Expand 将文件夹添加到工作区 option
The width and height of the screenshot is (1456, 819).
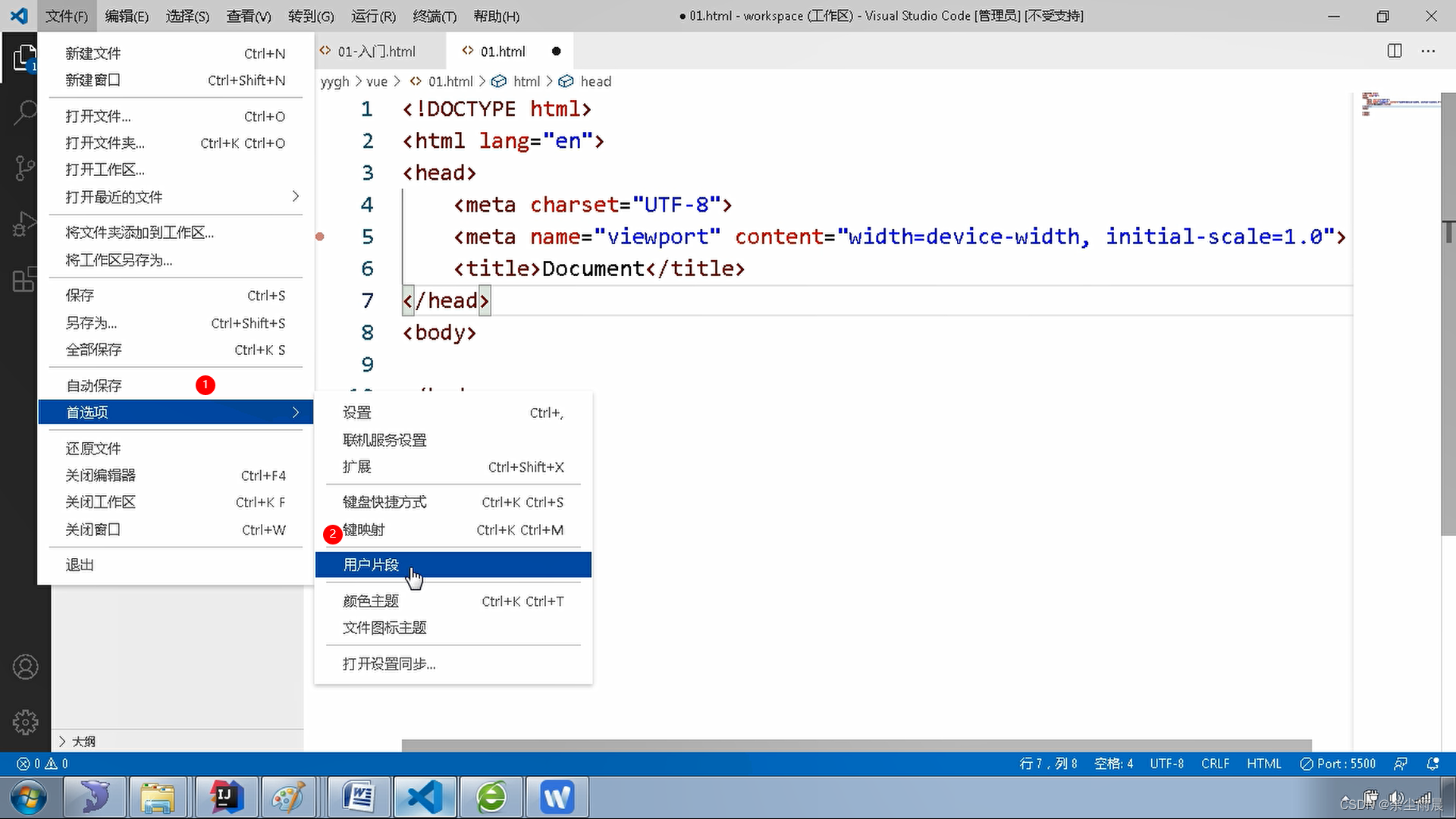tap(140, 232)
